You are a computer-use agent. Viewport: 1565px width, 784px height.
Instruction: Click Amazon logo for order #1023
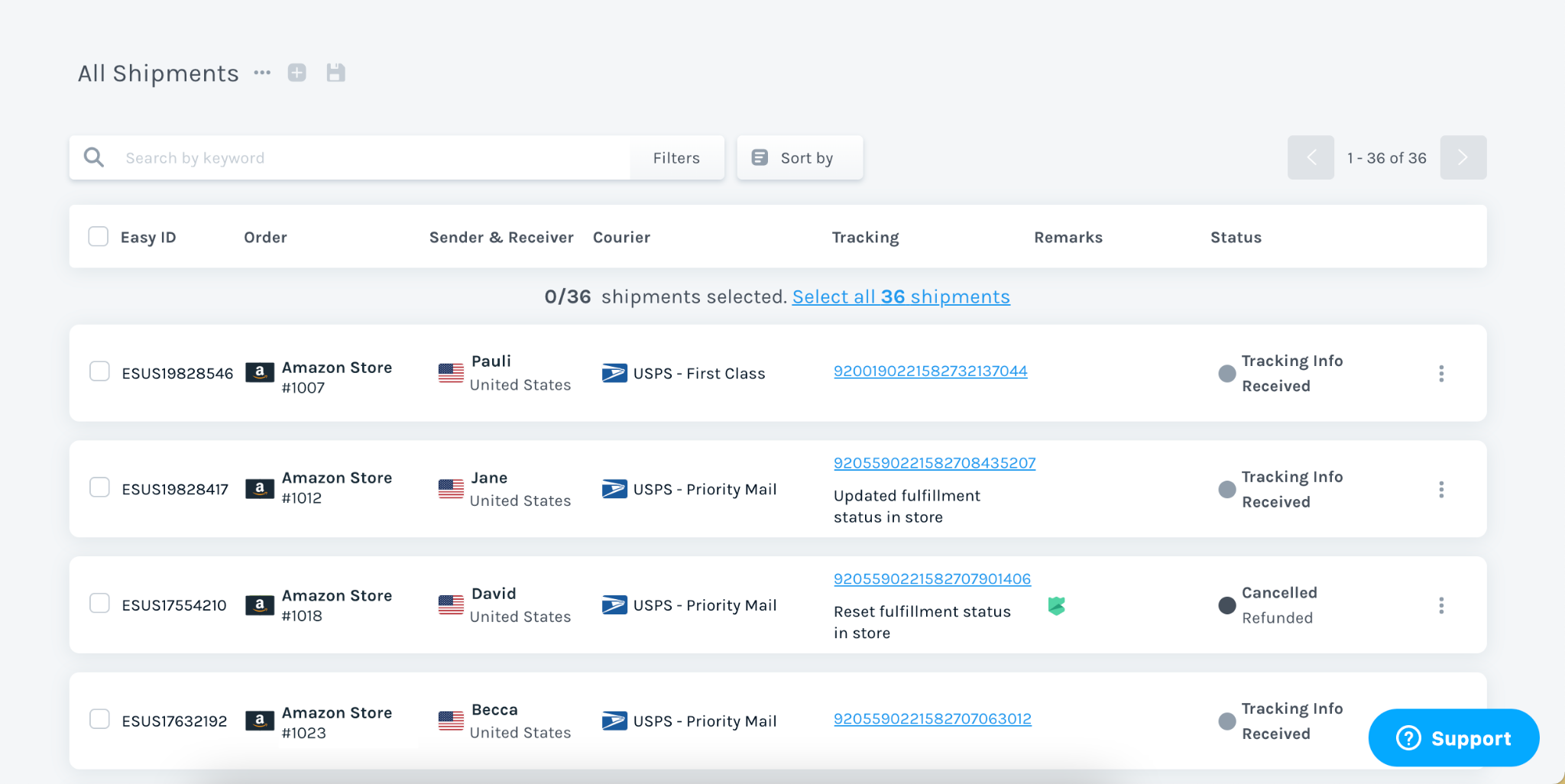coord(260,721)
